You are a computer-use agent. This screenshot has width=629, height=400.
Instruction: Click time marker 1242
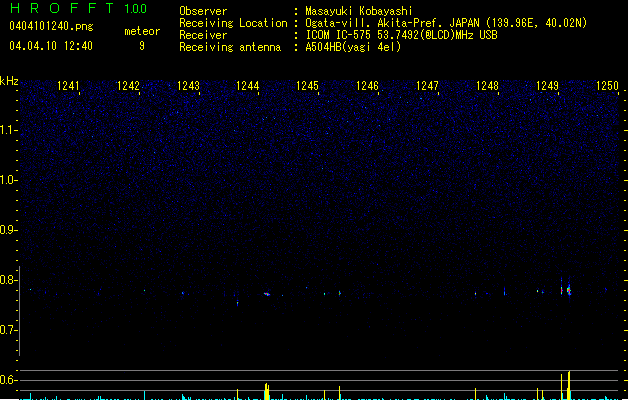pyautogui.click(x=128, y=86)
